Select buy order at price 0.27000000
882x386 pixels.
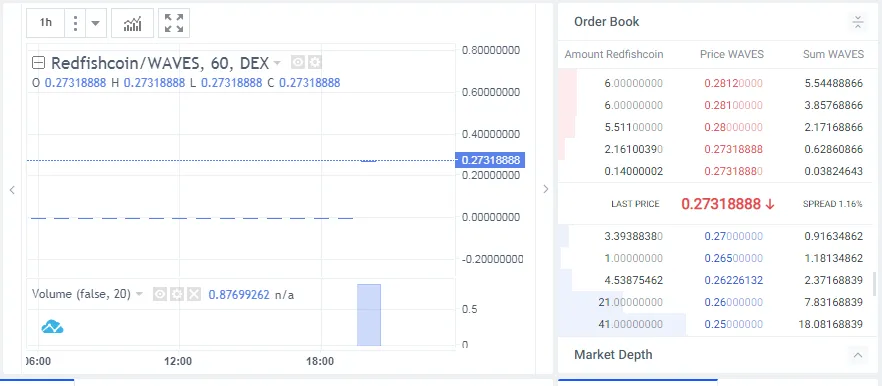point(733,236)
